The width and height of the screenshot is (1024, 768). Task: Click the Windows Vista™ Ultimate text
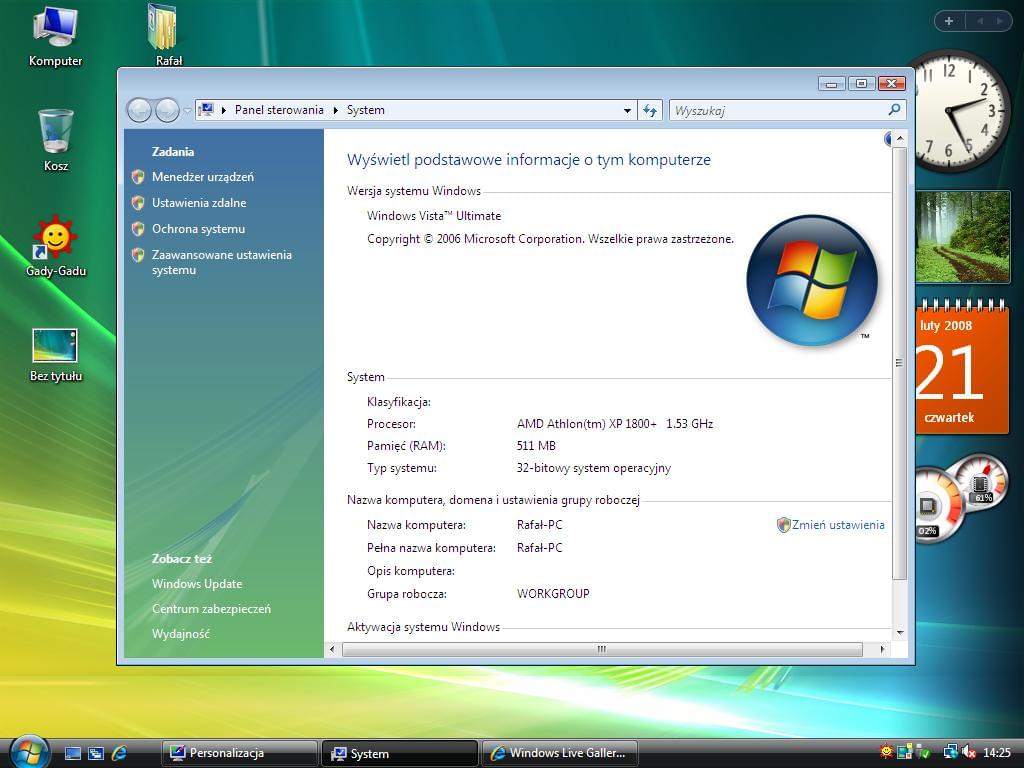[x=434, y=216]
